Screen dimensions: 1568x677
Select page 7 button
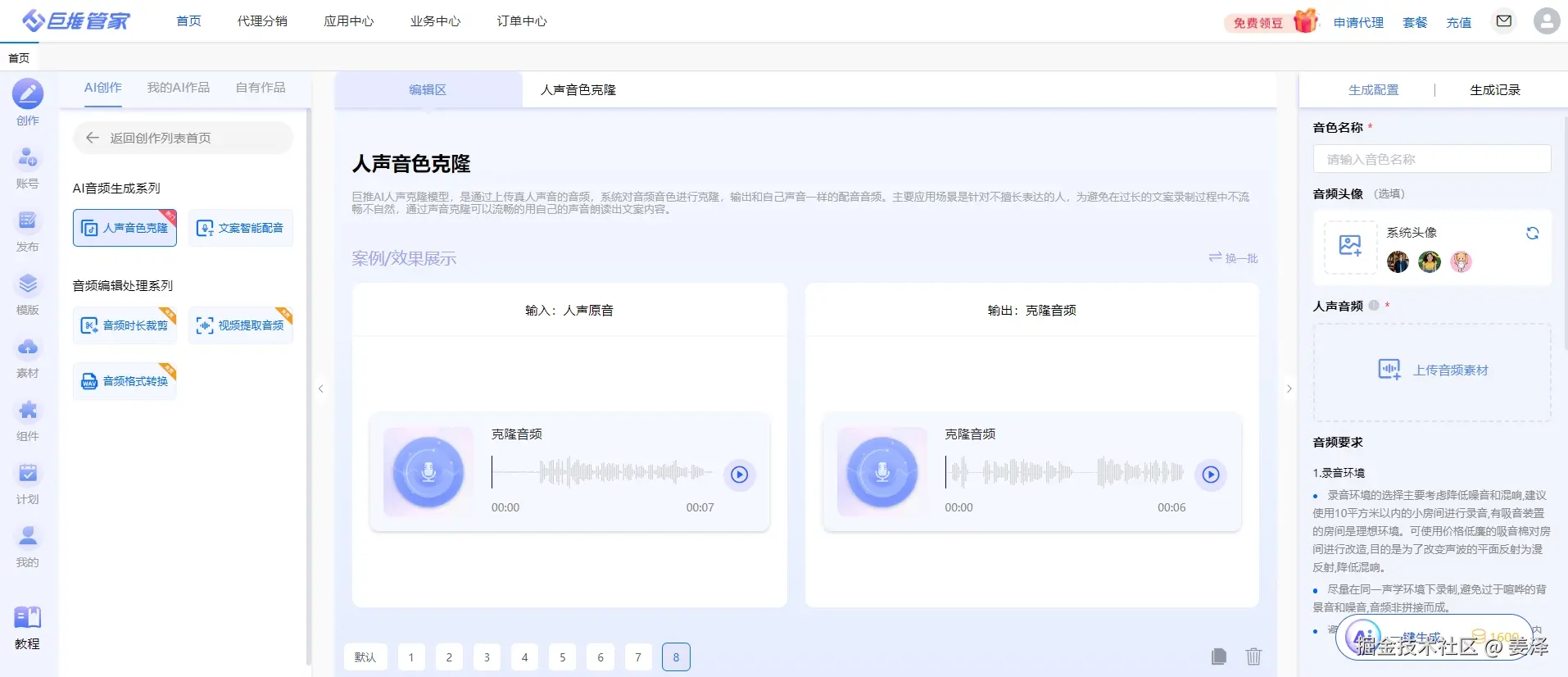click(x=638, y=657)
